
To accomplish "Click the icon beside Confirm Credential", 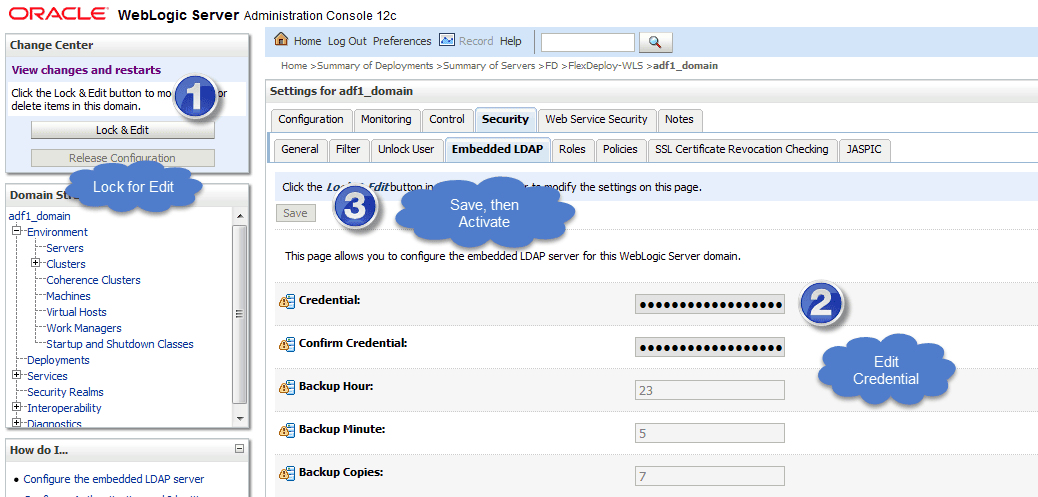I will (x=287, y=344).
